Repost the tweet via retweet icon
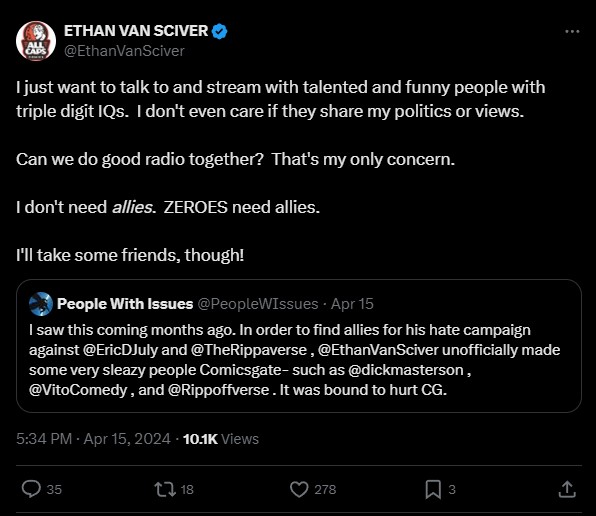Screen dimensions: 596x516 [x=165, y=489]
